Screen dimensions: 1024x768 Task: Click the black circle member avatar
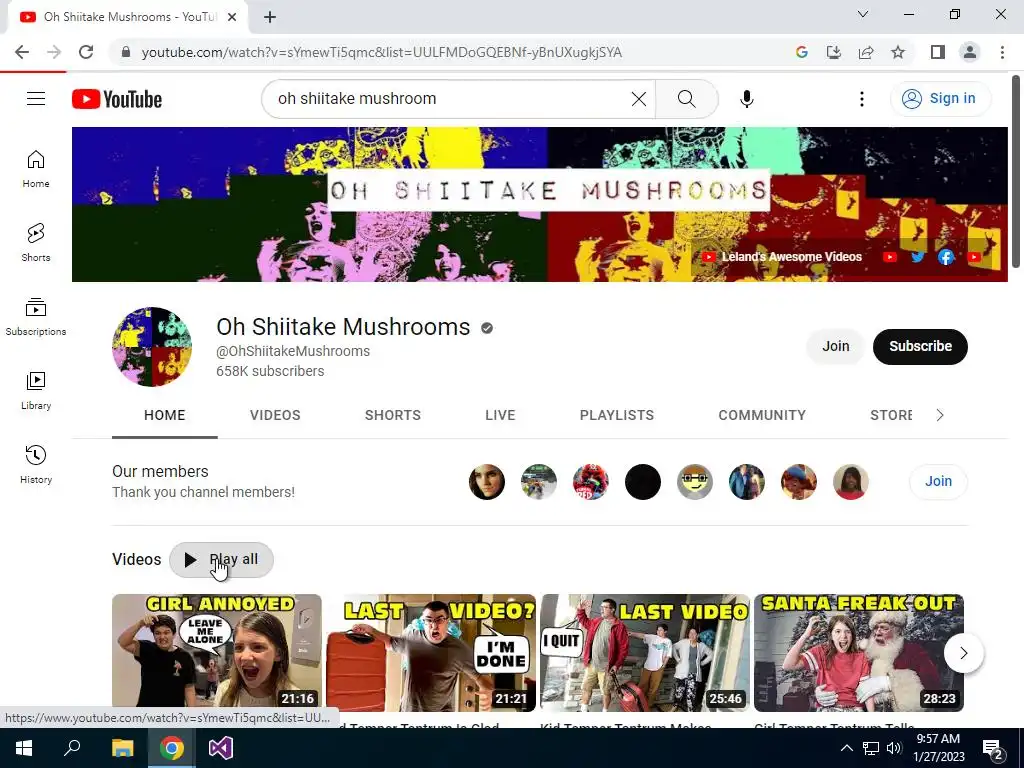tap(643, 482)
